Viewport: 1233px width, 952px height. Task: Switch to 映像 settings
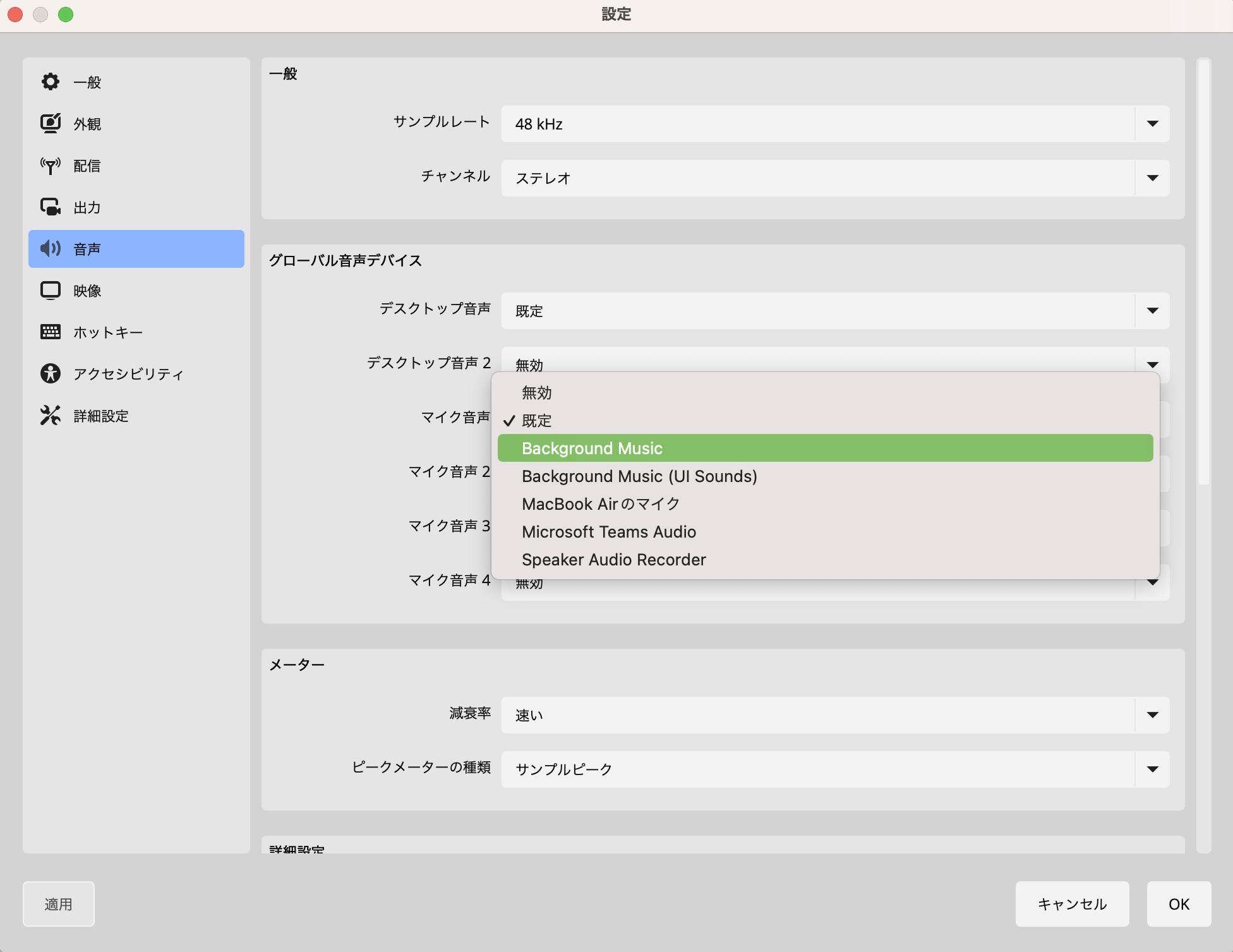[136, 291]
